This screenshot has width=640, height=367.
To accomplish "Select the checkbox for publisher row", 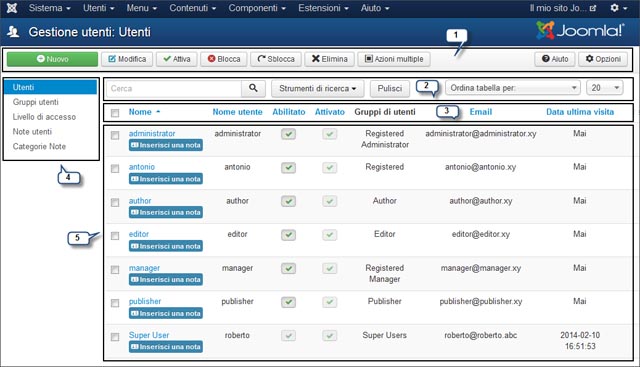I will point(115,303).
